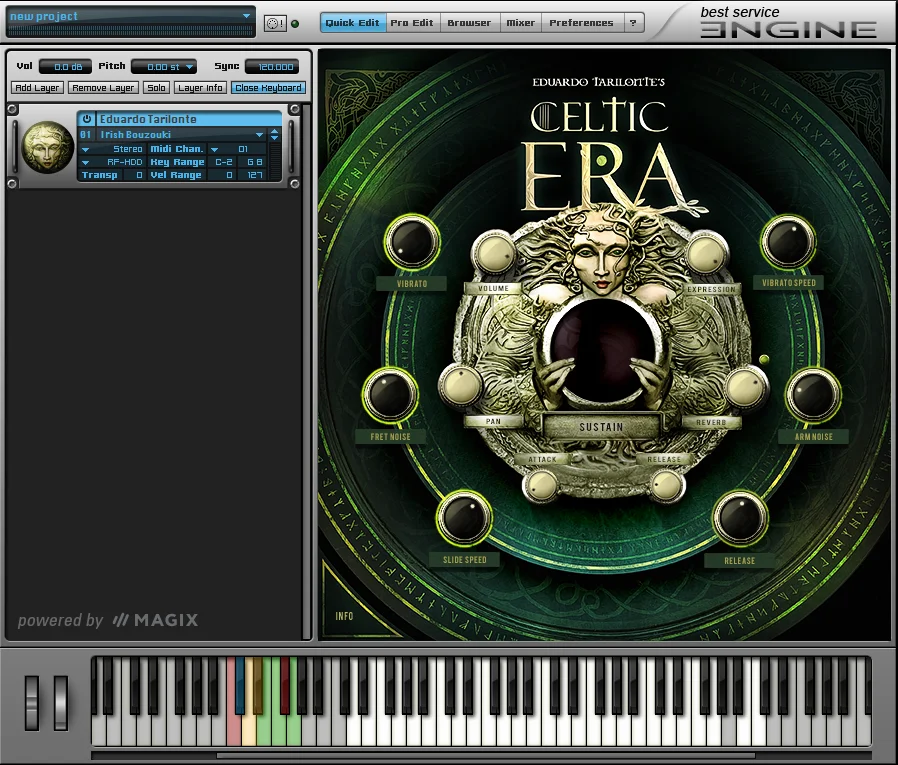Click the Volume knob
This screenshot has width=898, height=765.
pos(494,254)
